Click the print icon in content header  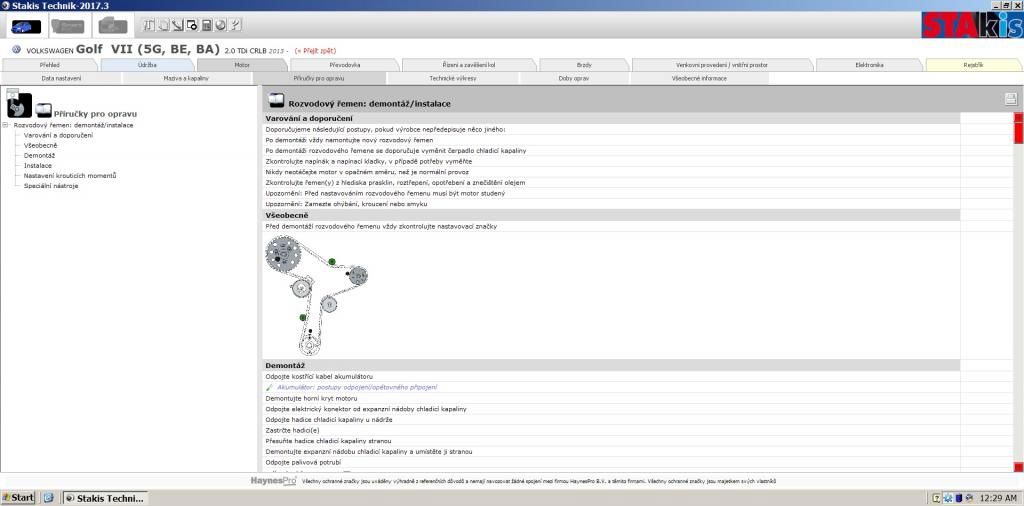click(1011, 98)
